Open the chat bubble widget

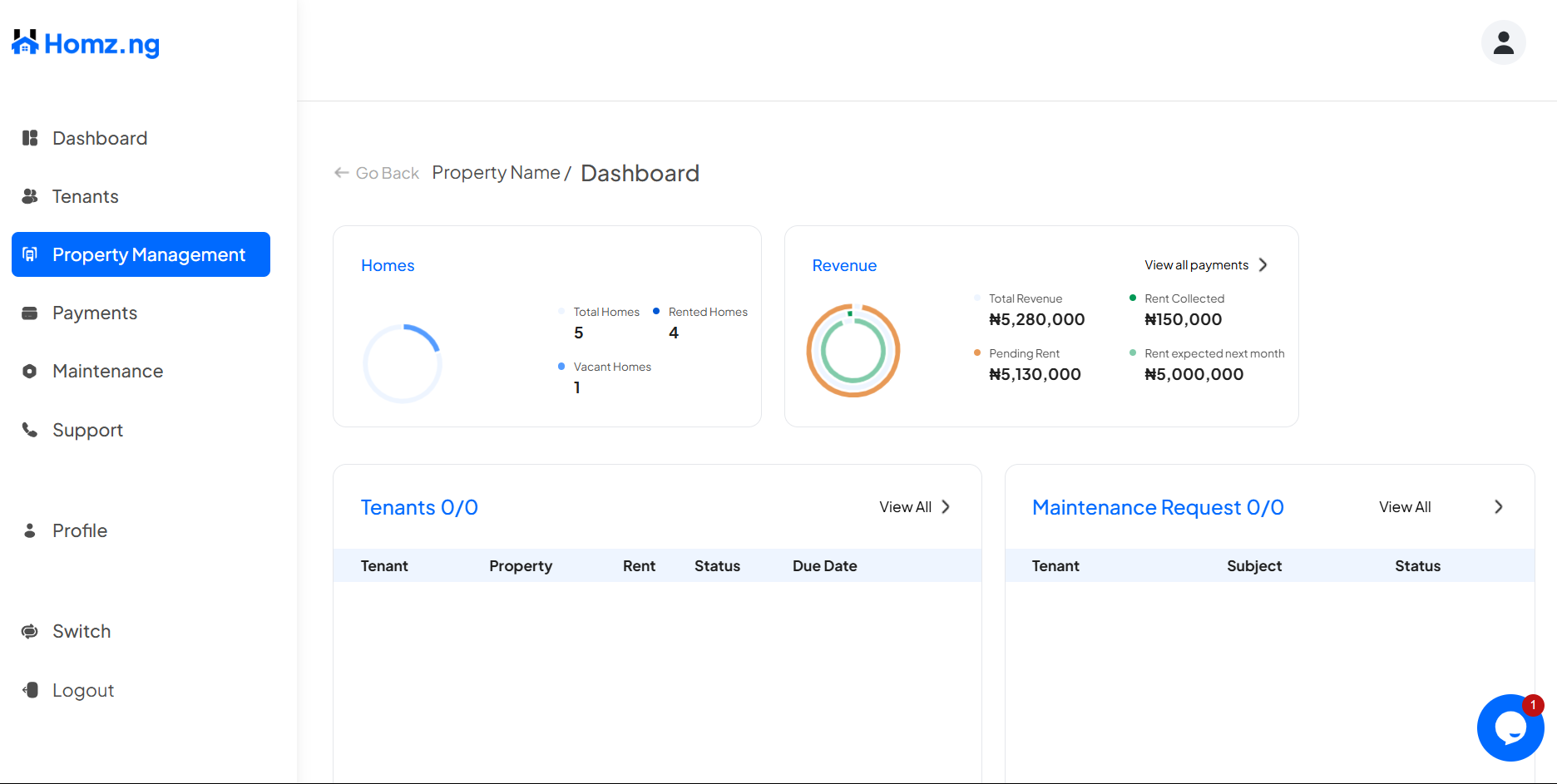1510,728
